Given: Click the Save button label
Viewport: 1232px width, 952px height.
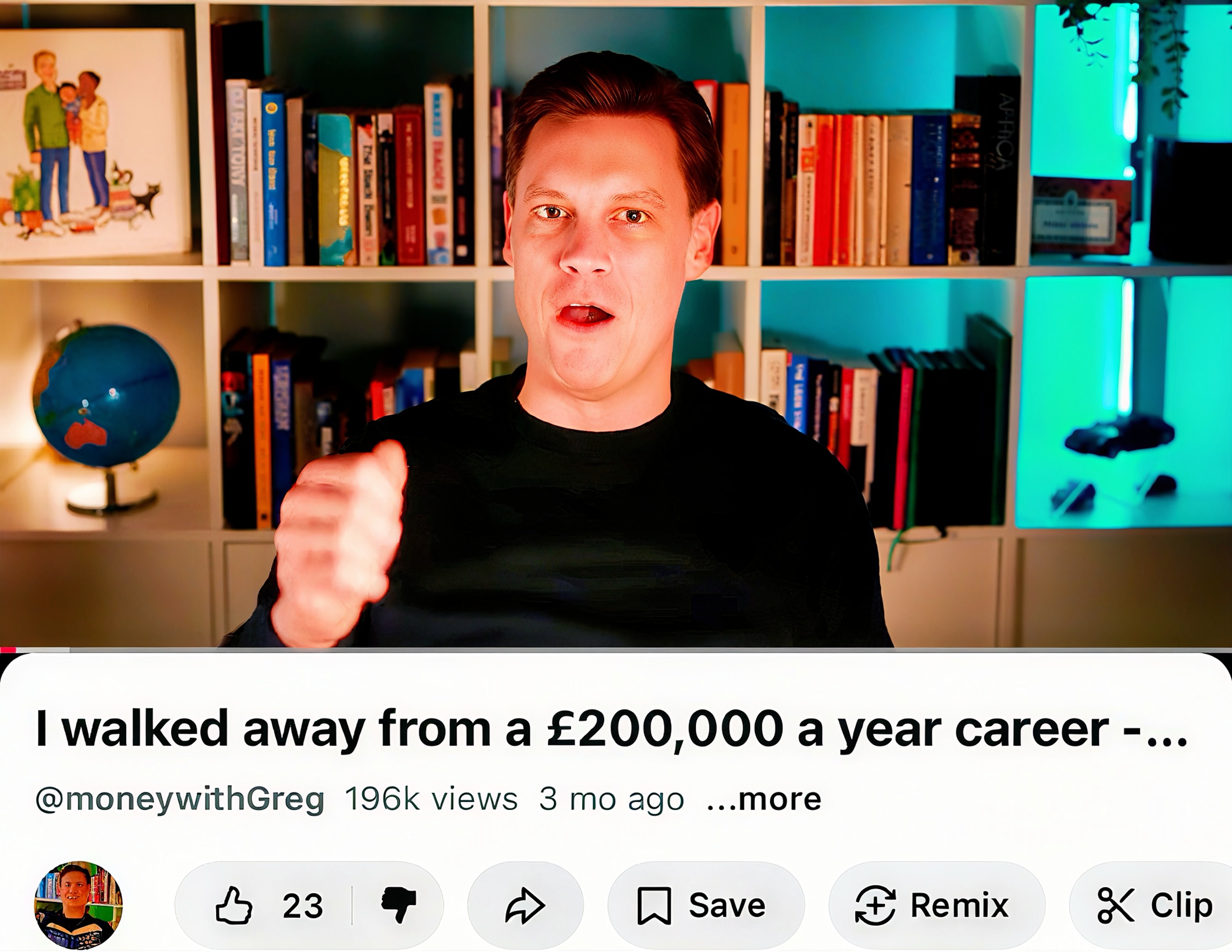Looking at the screenshot, I should (727, 906).
